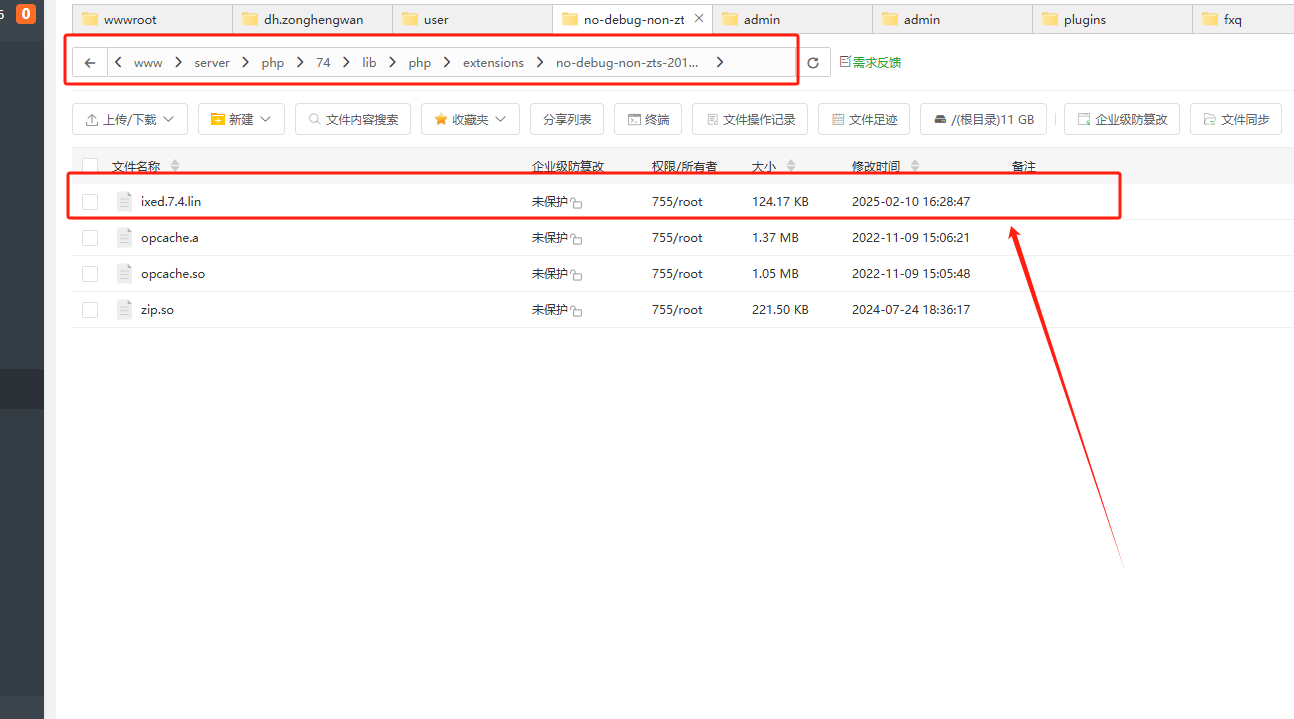1294x719 pixels.
Task: Navigate to server in the breadcrumb
Action: click(x=212, y=63)
